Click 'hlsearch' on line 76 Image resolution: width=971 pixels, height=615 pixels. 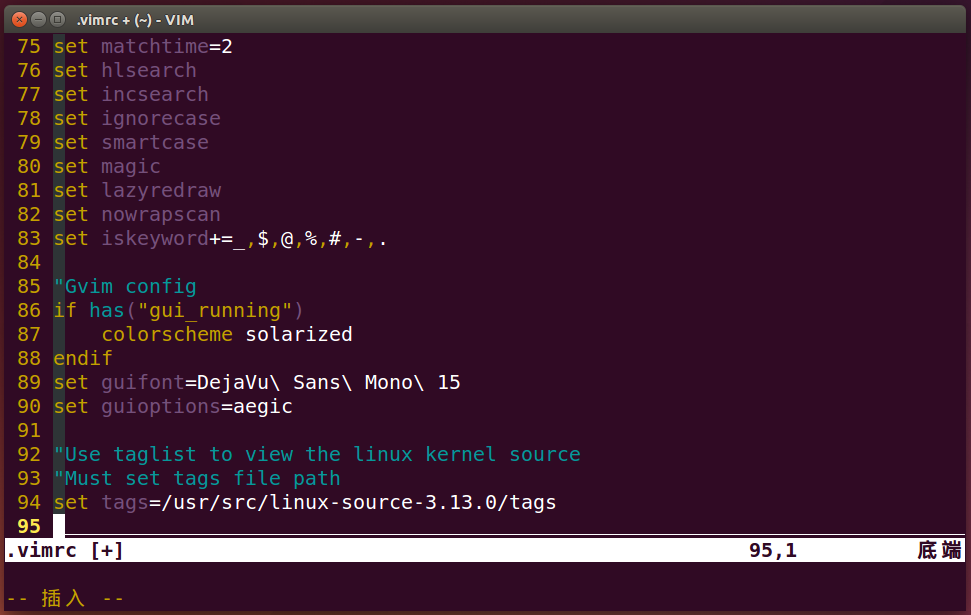click(149, 71)
